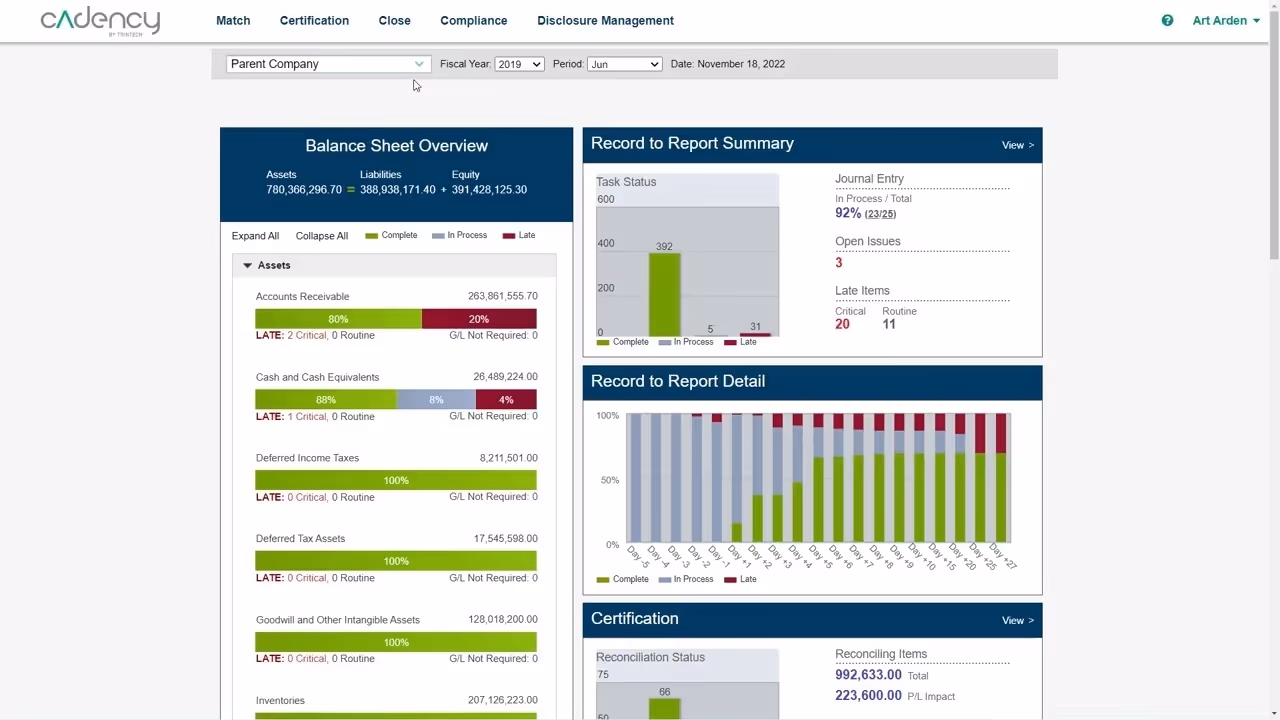The width and height of the screenshot is (1280, 720).
Task: Collapse the Assets section
Action: 247,264
